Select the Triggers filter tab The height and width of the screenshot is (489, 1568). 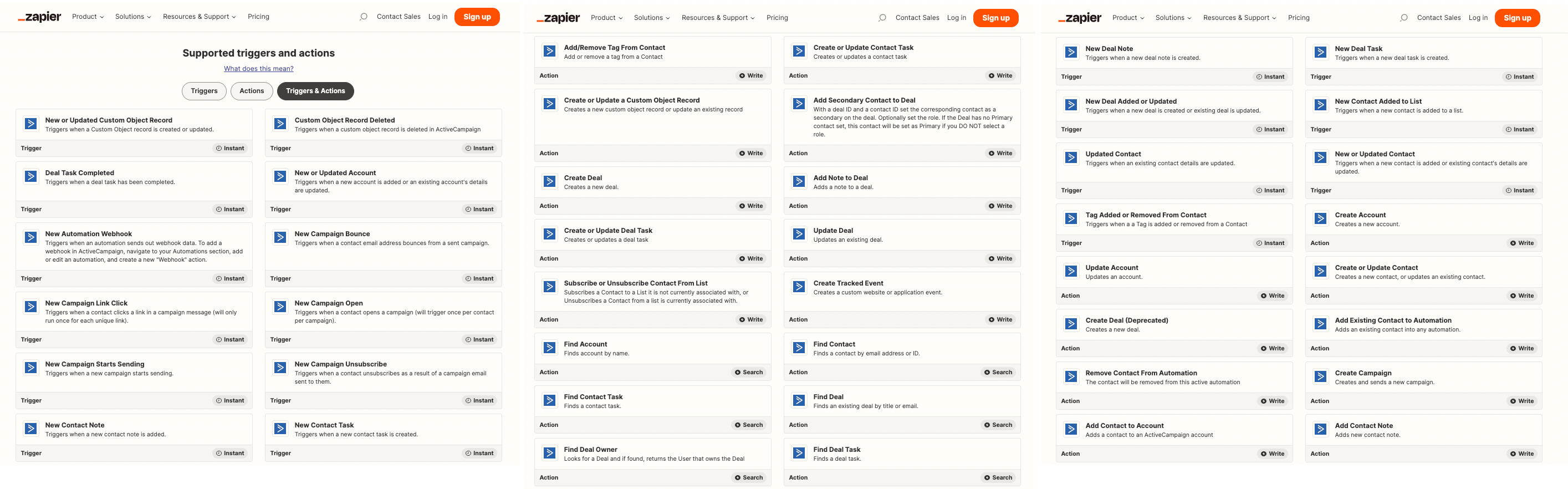point(204,91)
